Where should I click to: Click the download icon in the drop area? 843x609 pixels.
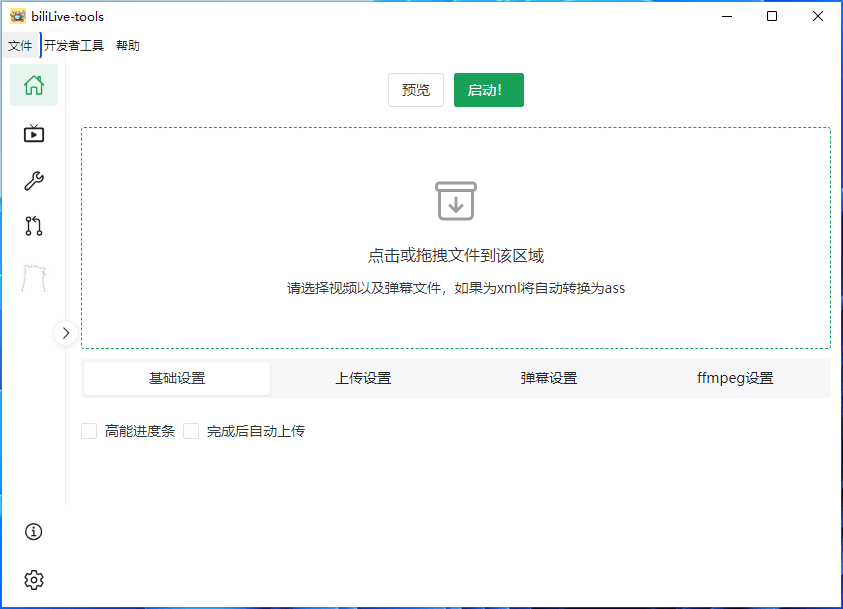[x=456, y=200]
